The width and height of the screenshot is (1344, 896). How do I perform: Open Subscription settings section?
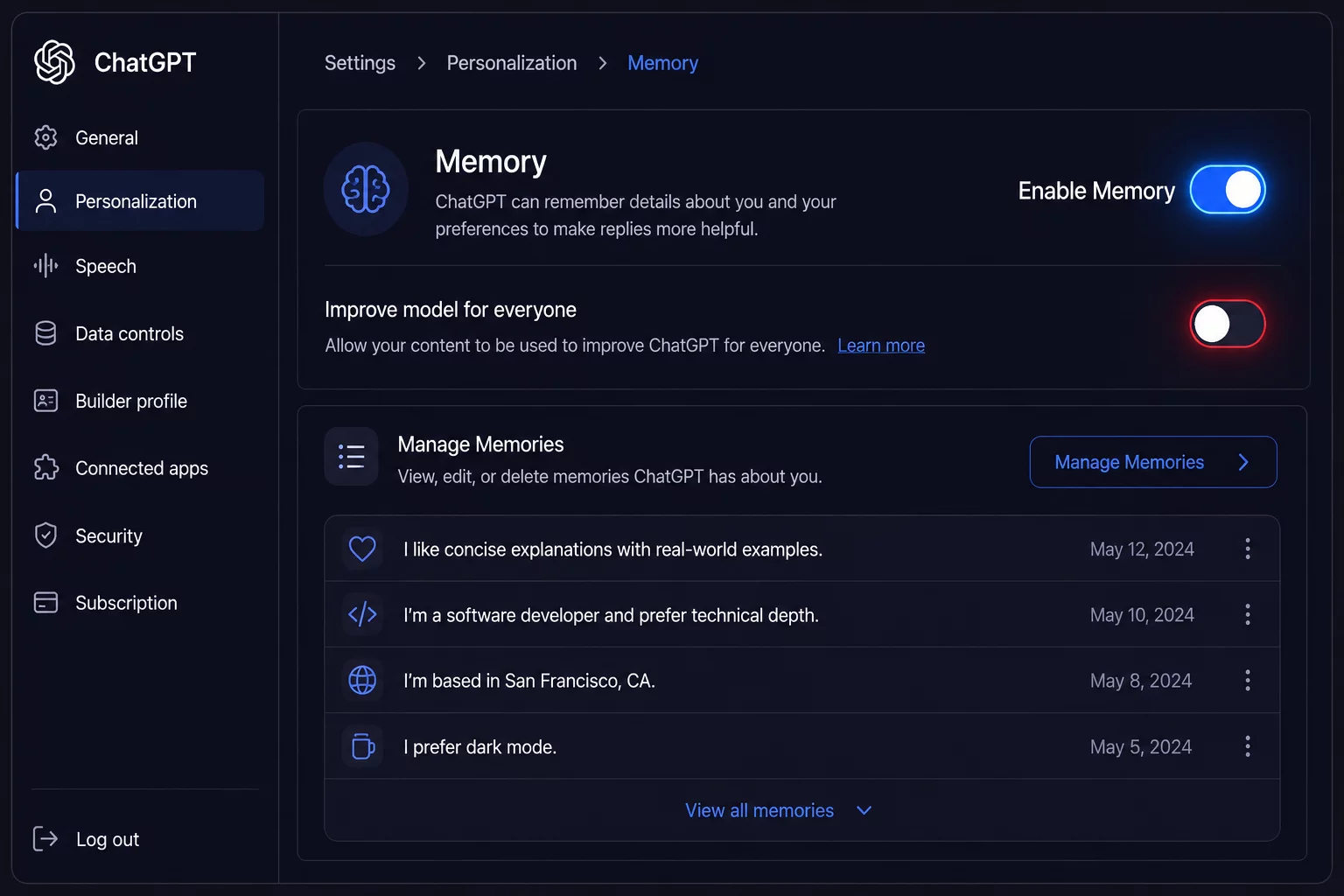pyautogui.click(x=140, y=603)
